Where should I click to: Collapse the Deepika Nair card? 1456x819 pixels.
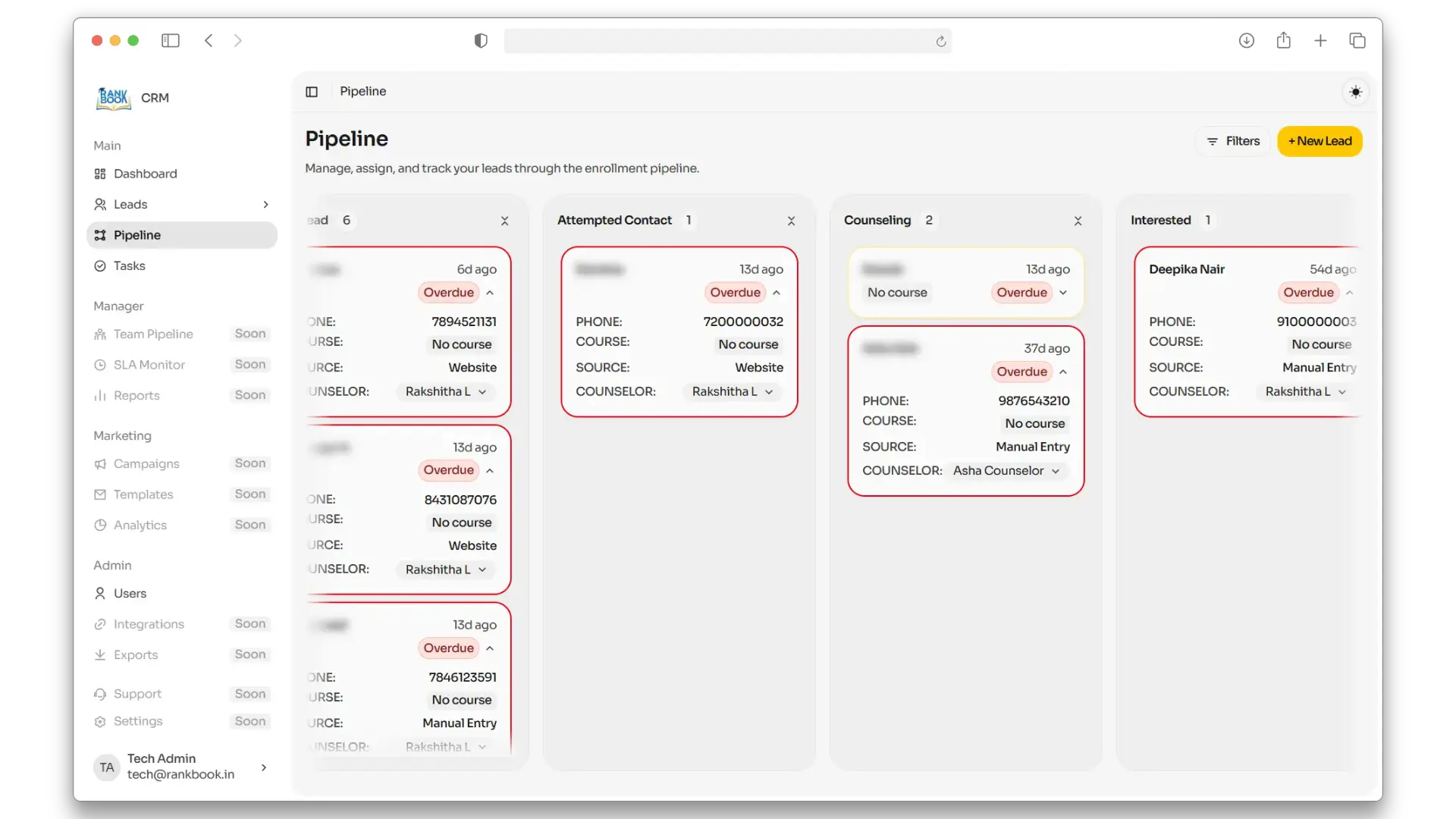click(x=1349, y=293)
